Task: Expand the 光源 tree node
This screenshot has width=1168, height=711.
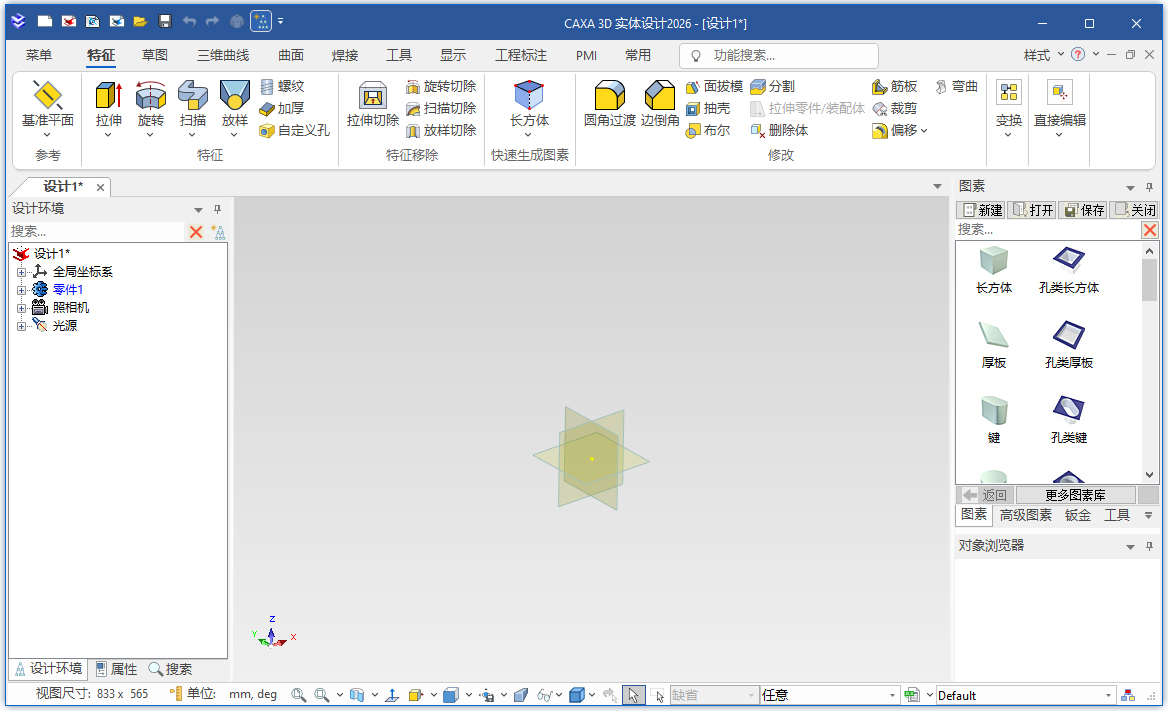Action: (22, 326)
